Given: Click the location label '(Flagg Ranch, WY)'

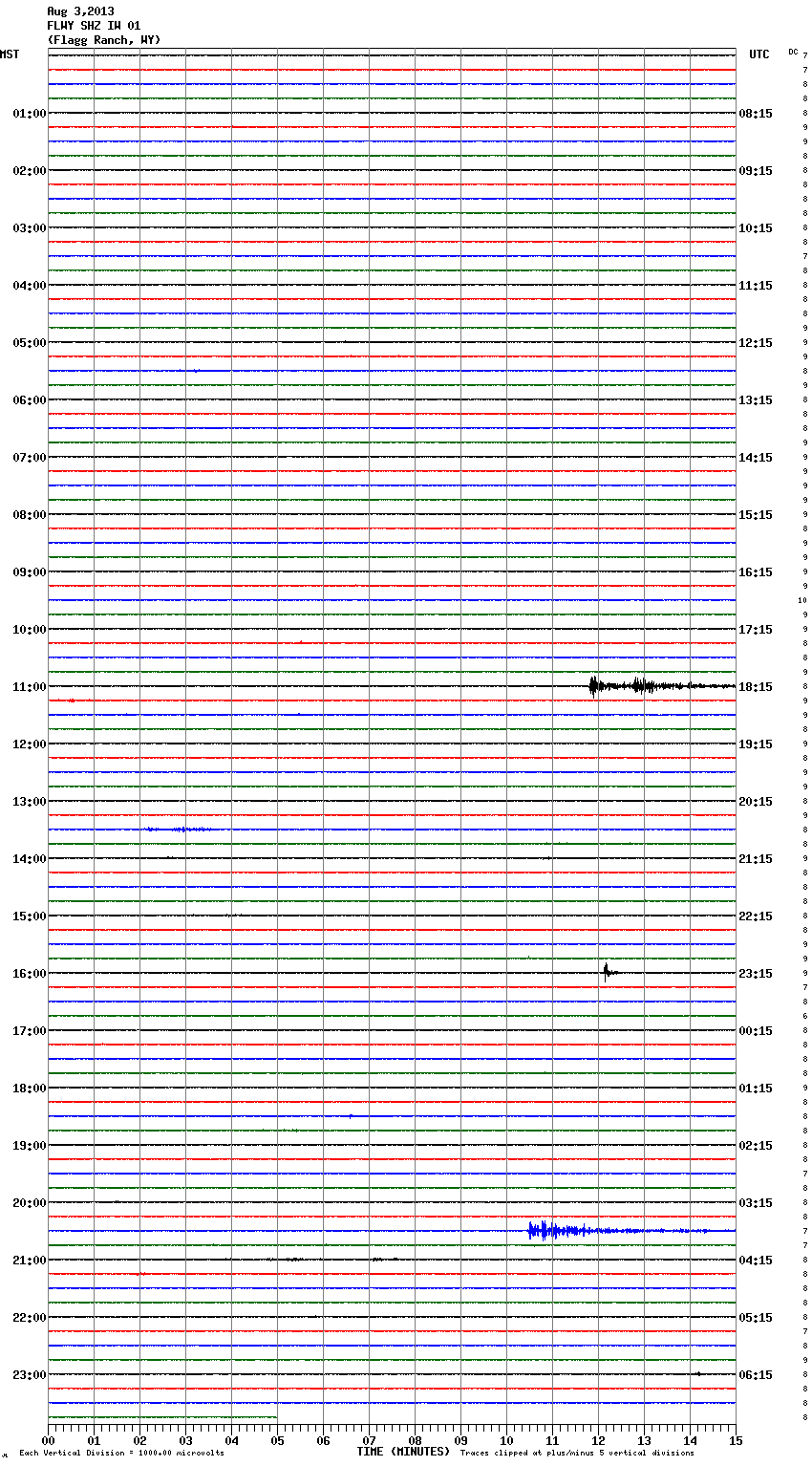Looking at the screenshot, I should click(x=104, y=40).
